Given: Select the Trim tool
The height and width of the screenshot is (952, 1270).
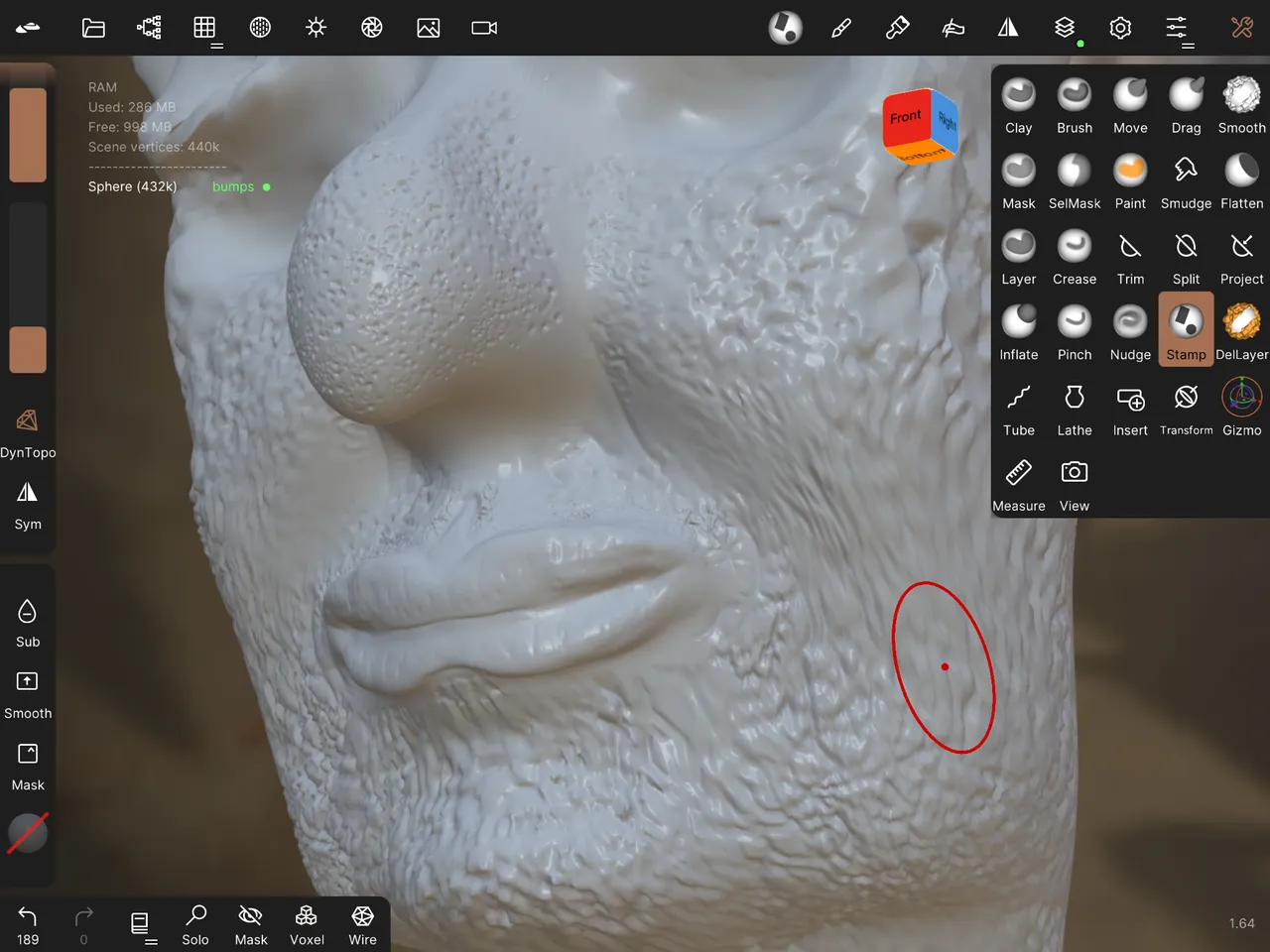Looking at the screenshot, I should click(x=1130, y=256).
